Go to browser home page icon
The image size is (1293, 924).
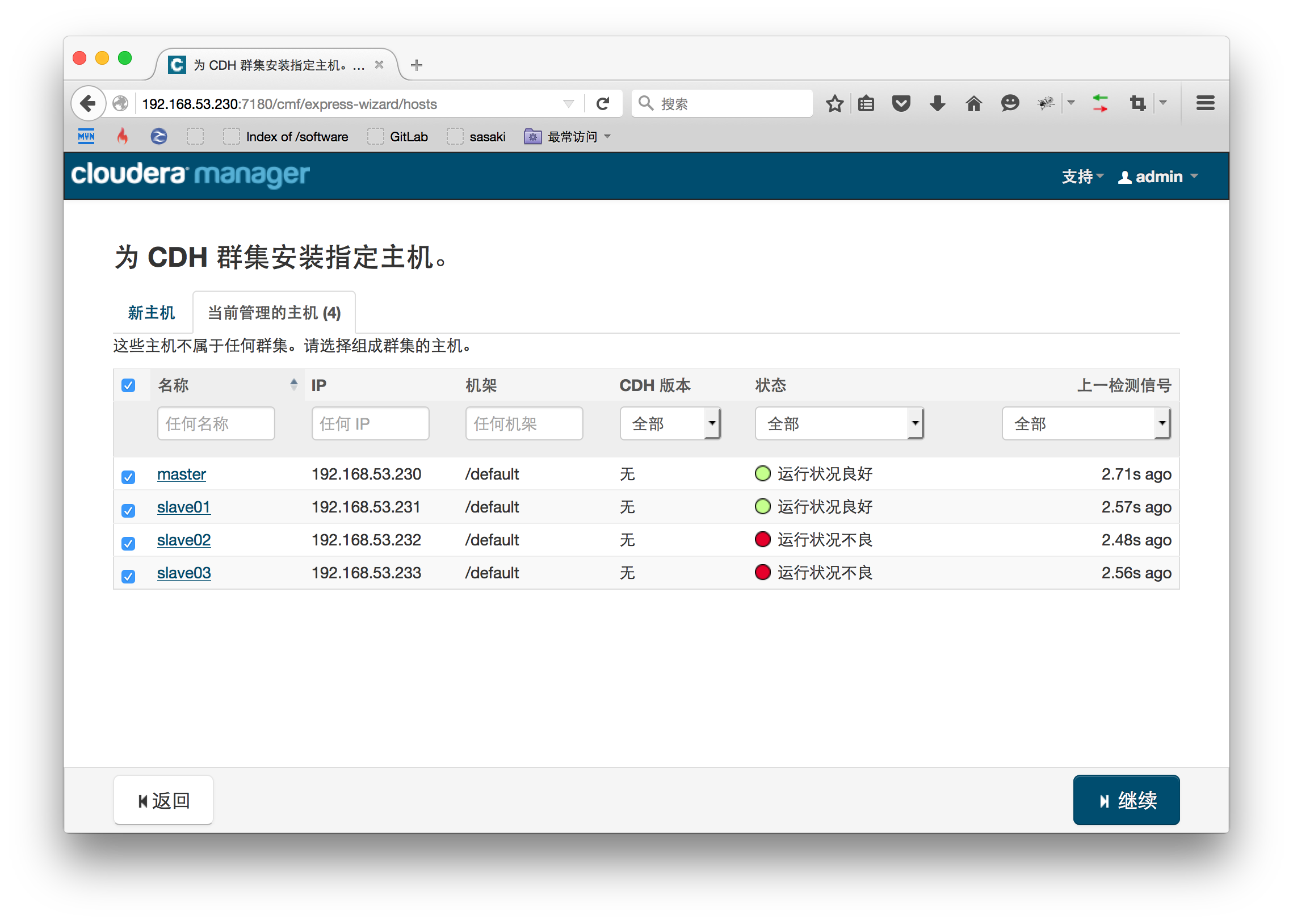973,103
